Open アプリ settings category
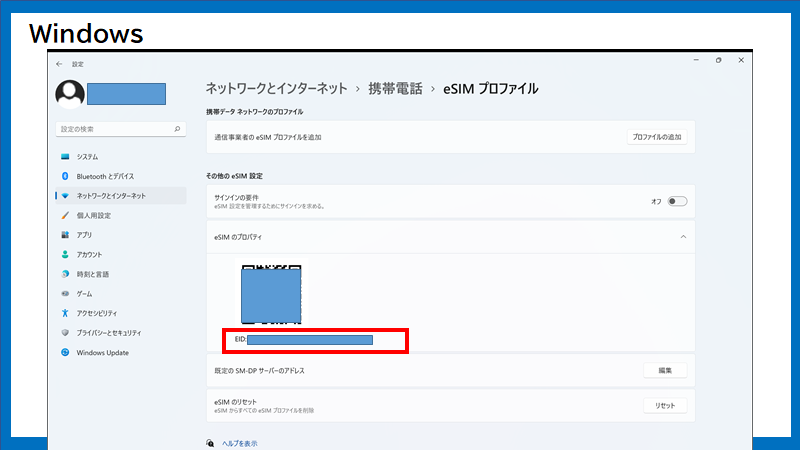 coord(121,235)
